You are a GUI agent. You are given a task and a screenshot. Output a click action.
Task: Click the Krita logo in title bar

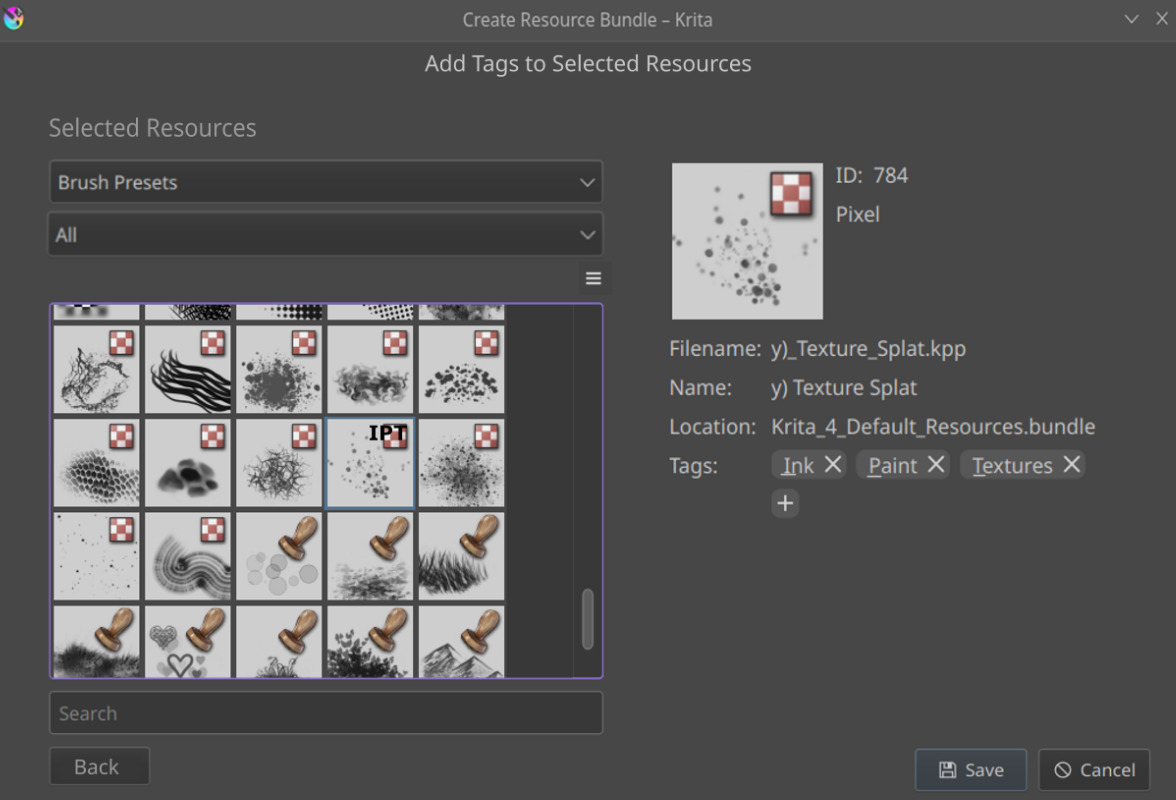[14, 19]
